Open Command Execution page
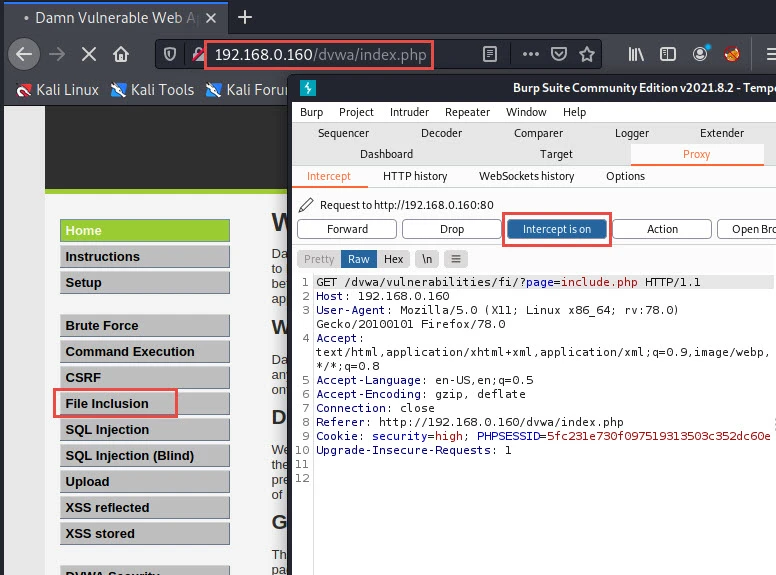 (145, 351)
